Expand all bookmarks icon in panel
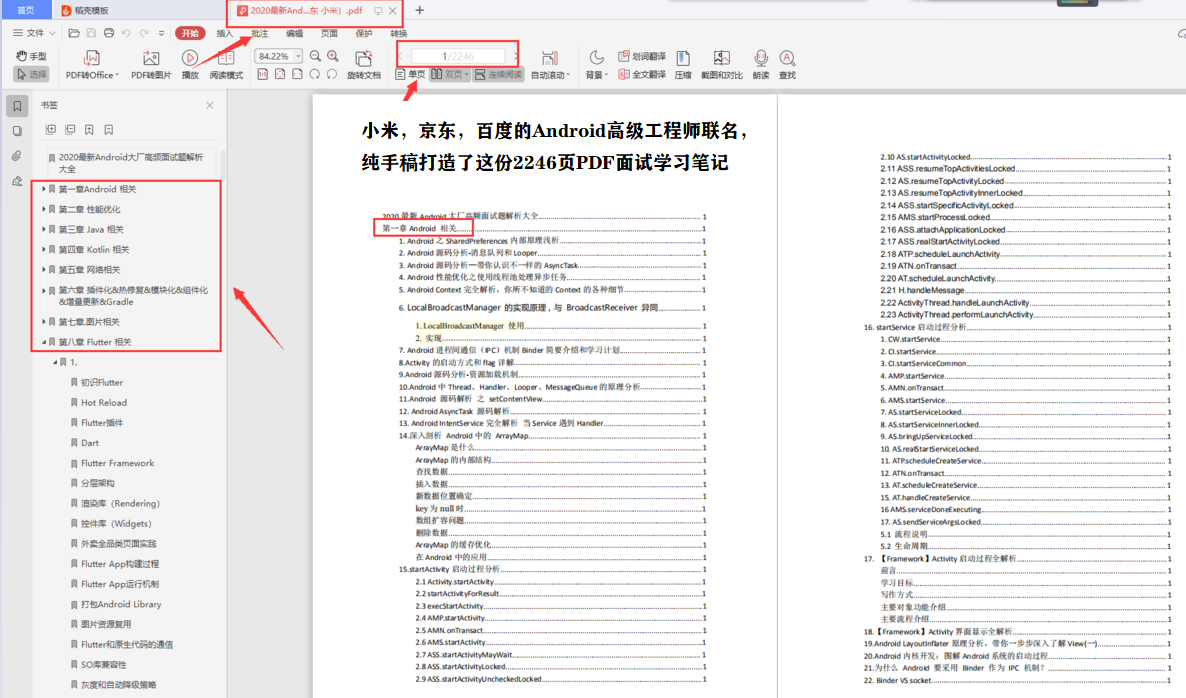Image resolution: width=1186 pixels, height=698 pixels. point(51,130)
